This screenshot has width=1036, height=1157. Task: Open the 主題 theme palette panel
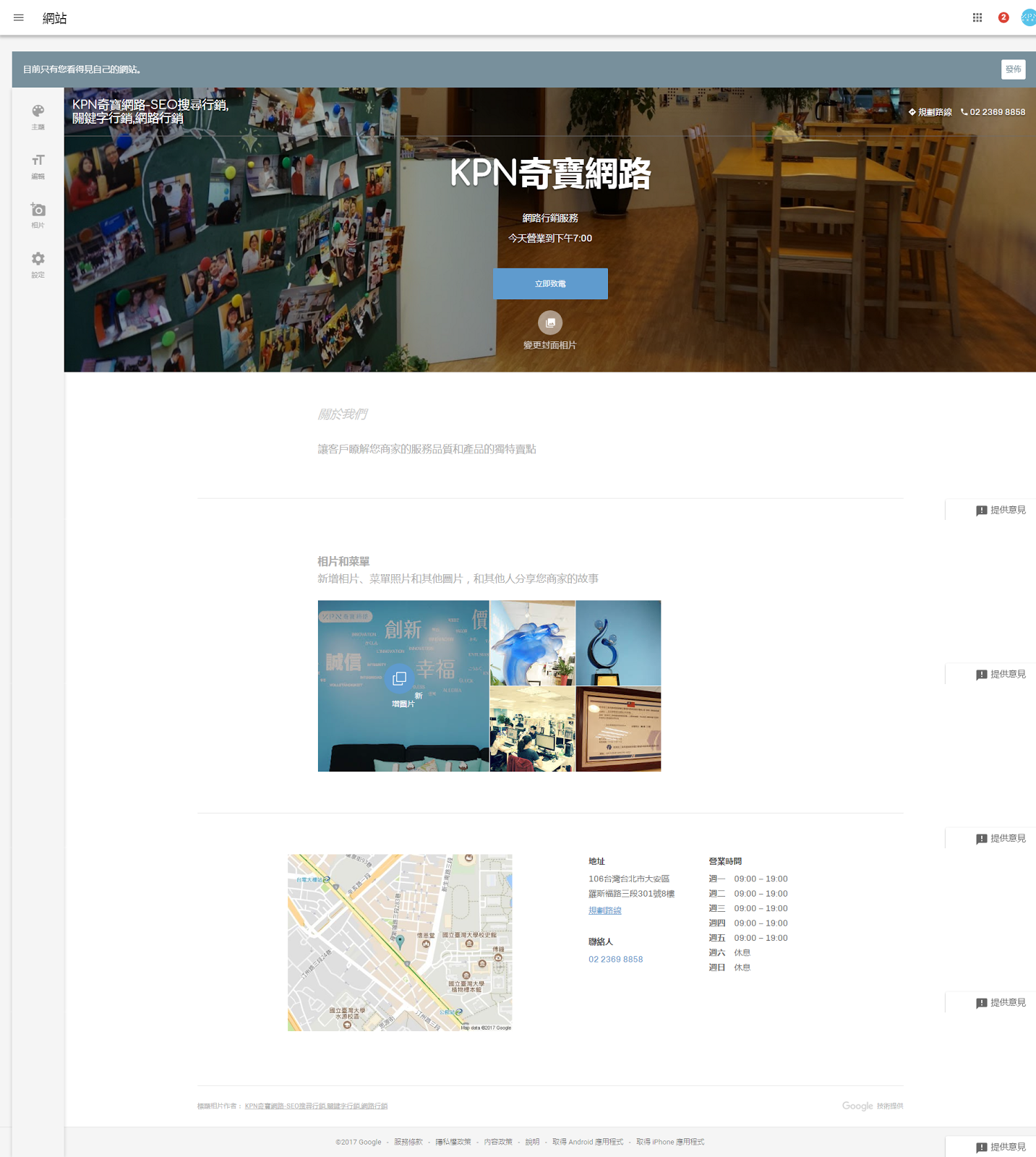38,117
